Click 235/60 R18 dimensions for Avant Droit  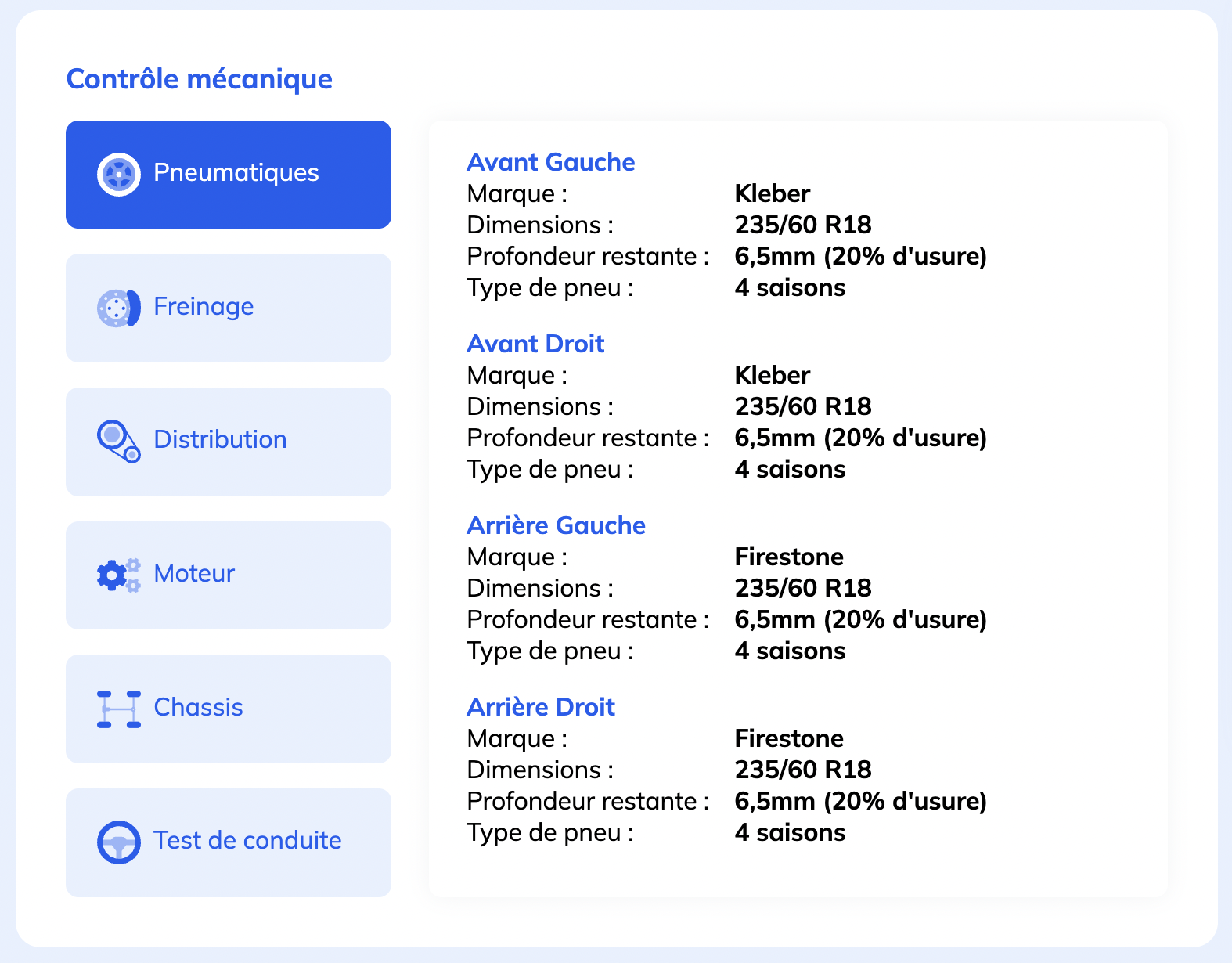click(x=803, y=406)
